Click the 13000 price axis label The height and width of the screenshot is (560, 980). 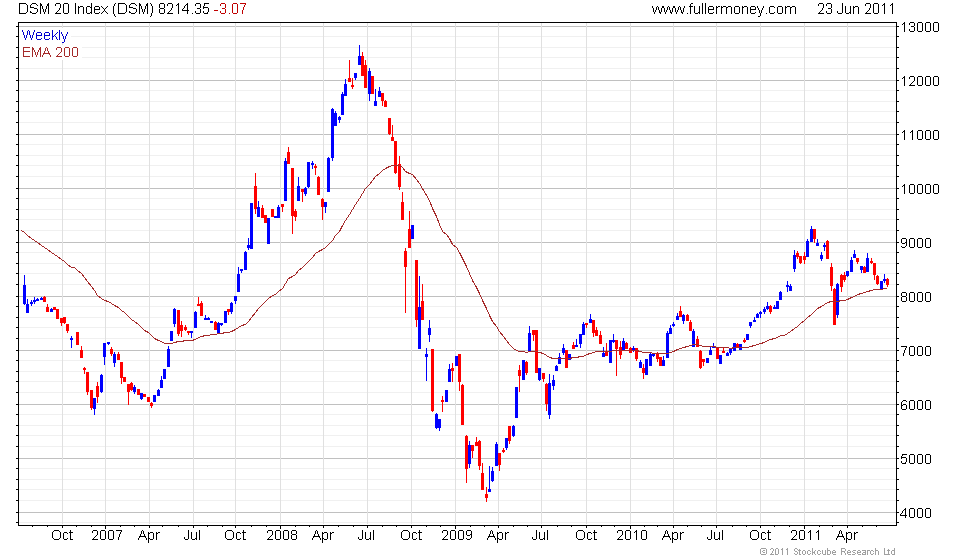coord(919,27)
